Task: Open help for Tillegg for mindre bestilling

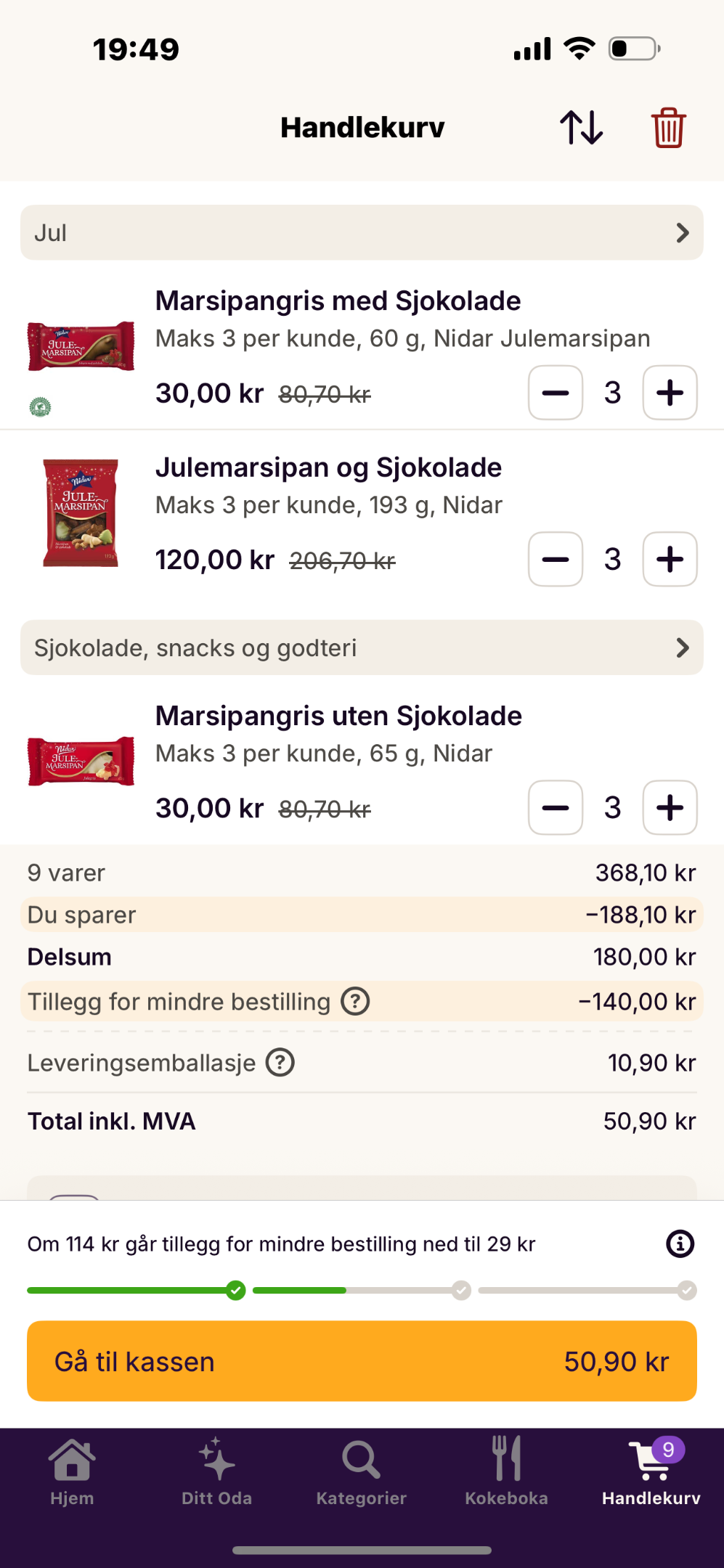Action: (356, 1002)
